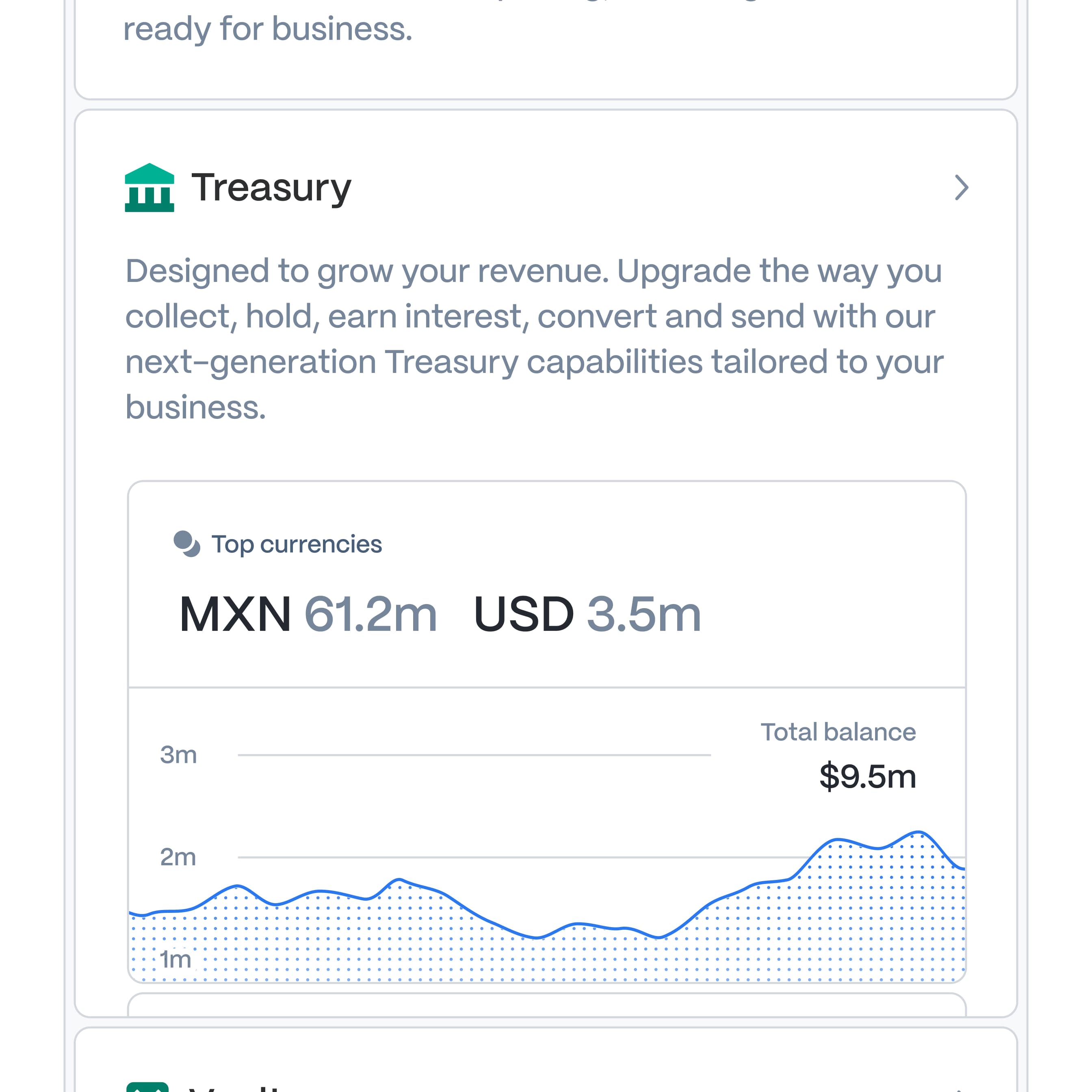Click the $9.5m total balance value
The width and height of the screenshot is (1092, 1092).
pos(868,776)
